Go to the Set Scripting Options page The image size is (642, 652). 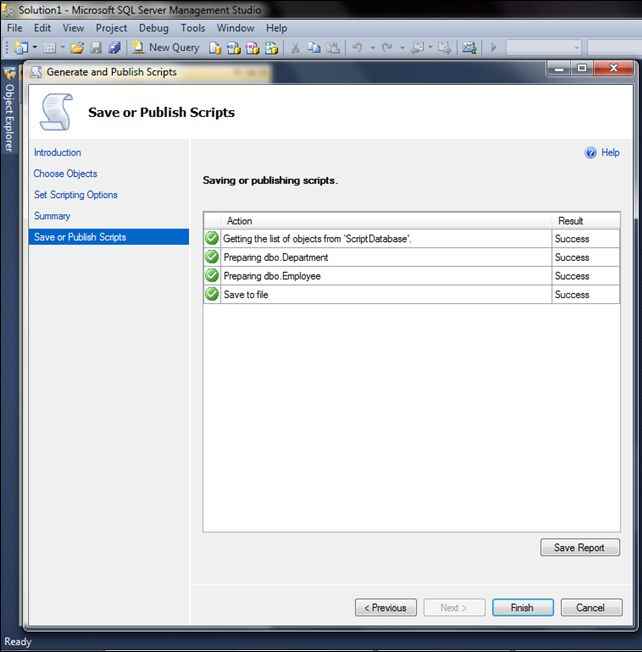tap(76, 195)
